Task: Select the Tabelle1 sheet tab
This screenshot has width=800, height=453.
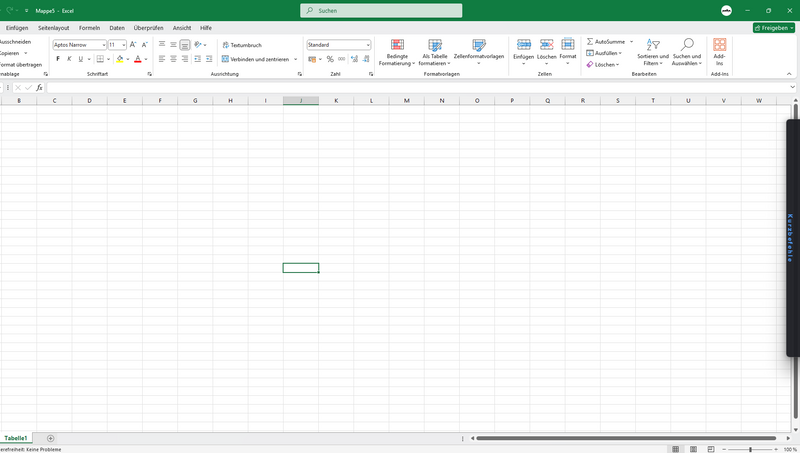Action: (16, 438)
